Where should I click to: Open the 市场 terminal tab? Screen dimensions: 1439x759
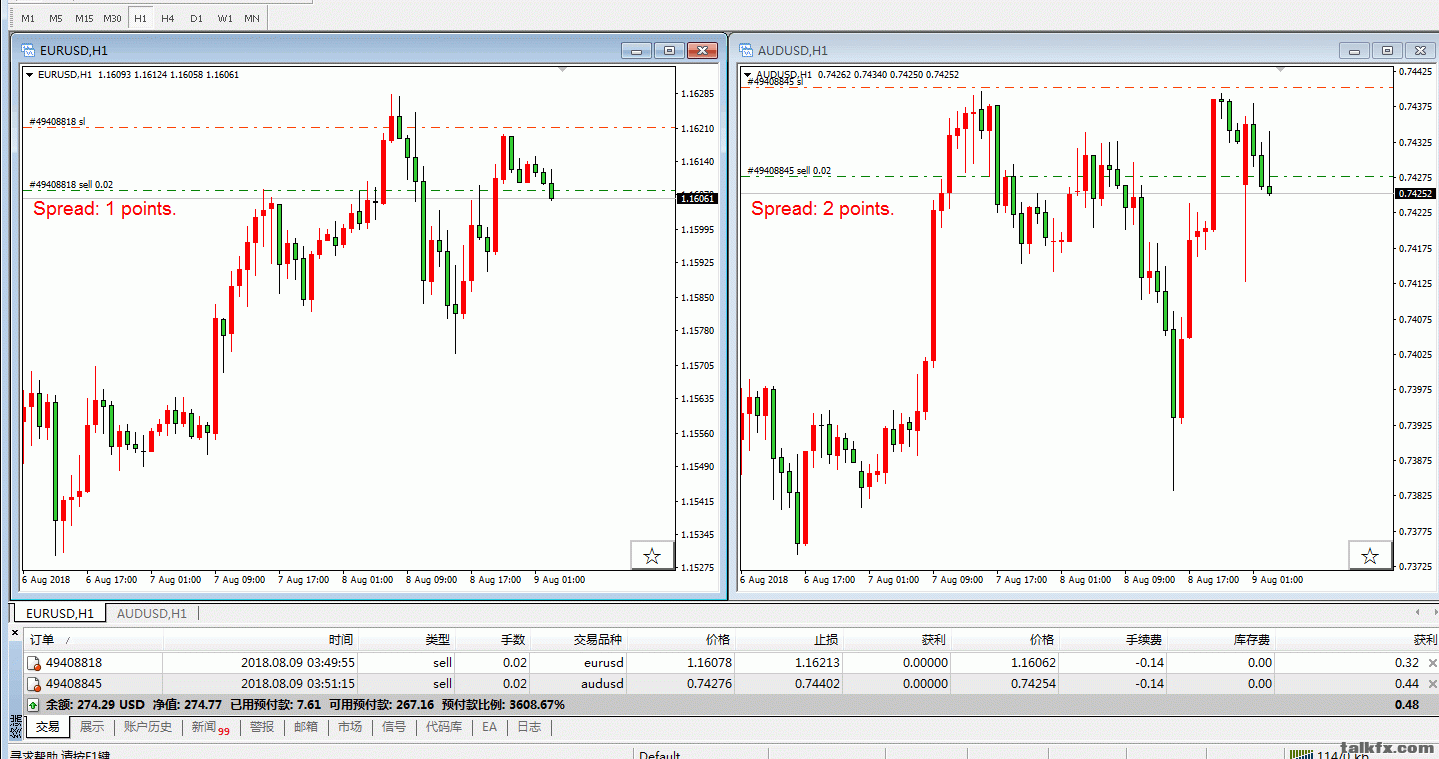[349, 727]
